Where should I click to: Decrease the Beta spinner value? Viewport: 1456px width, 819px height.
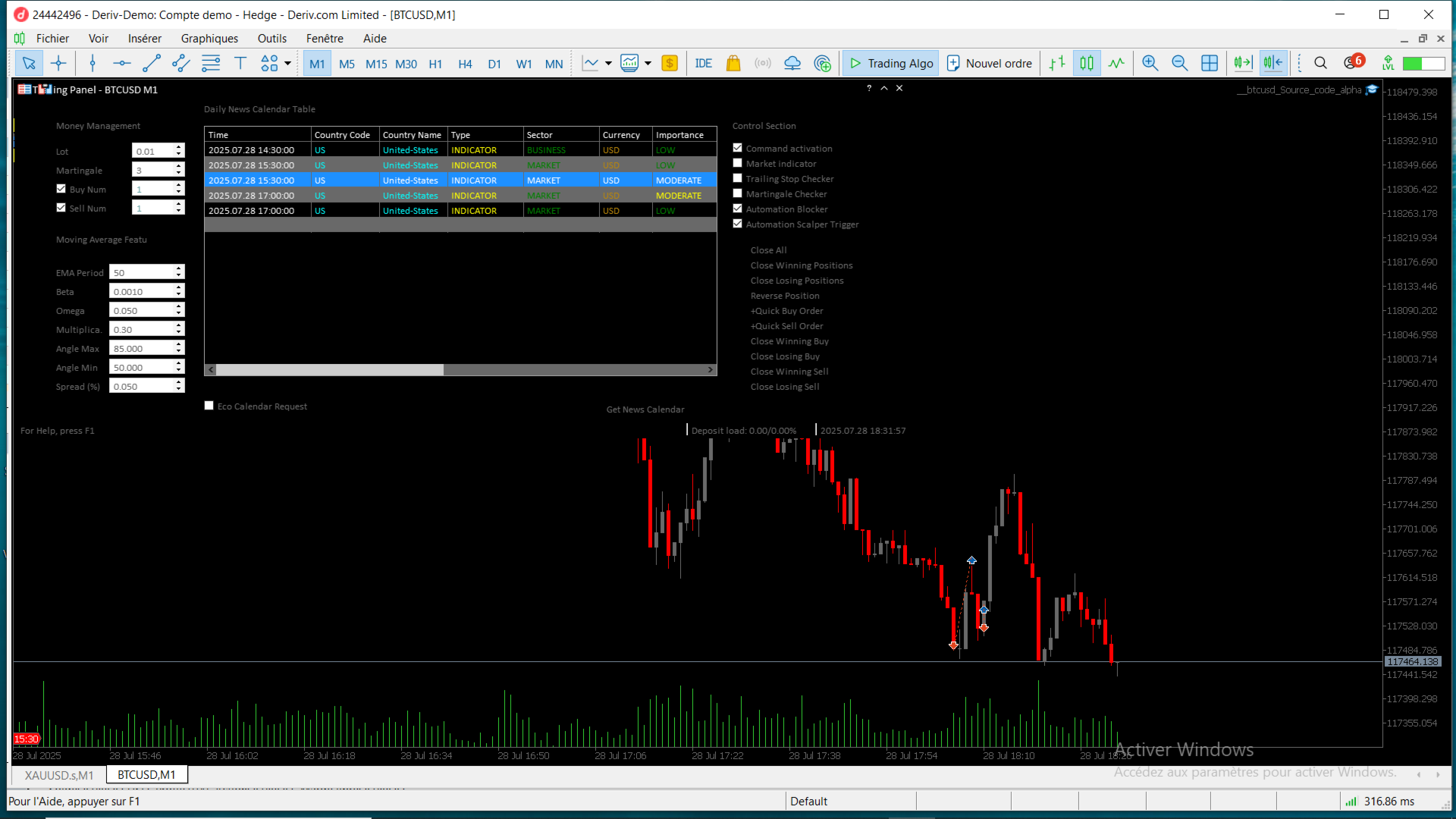179,295
